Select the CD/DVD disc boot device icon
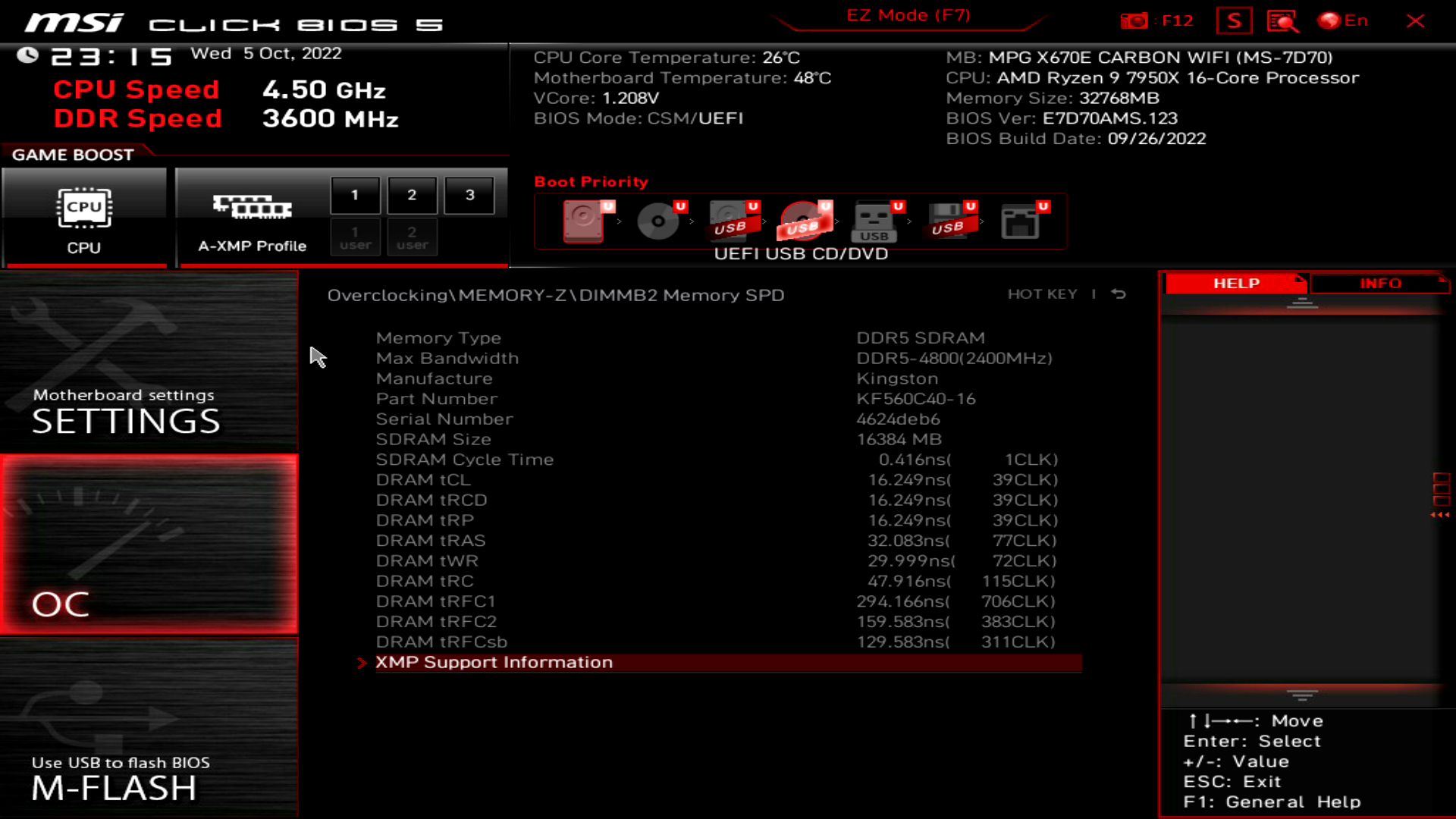1456x819 pixels. (x=657, y=221)
